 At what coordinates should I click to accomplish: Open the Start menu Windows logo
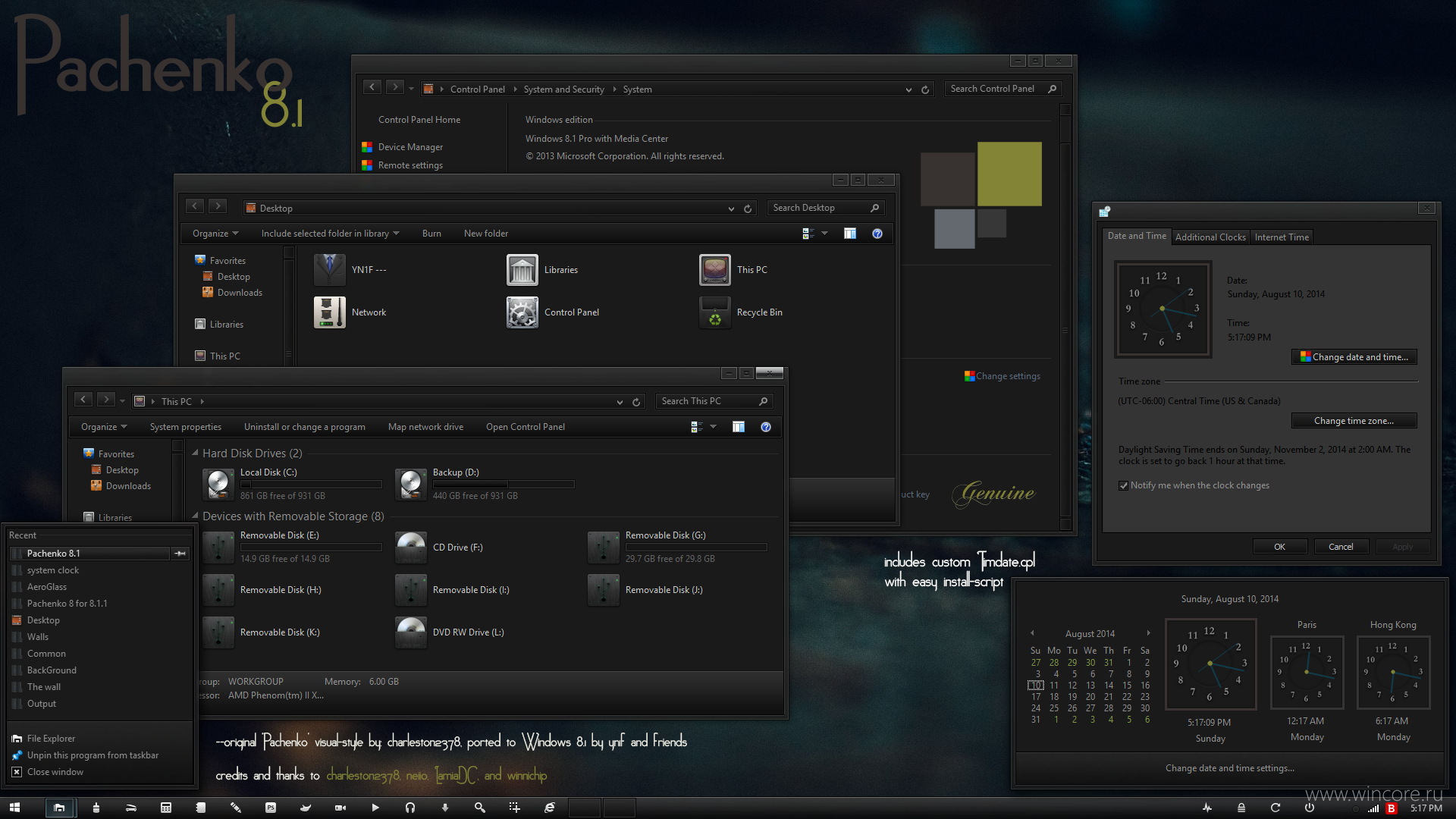[14, 808]
